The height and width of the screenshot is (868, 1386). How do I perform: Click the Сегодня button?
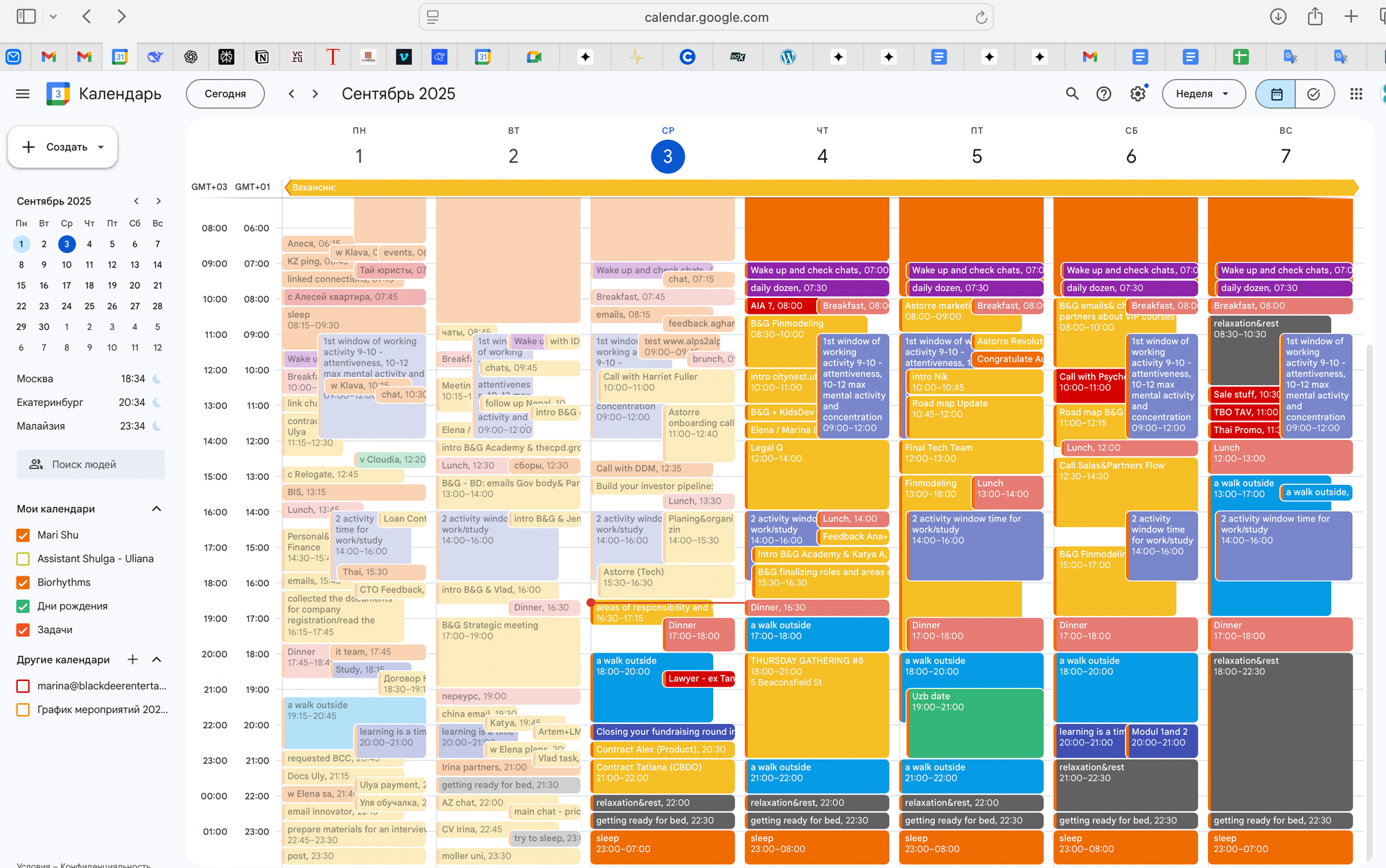pyautogui.click(x=225, y=94)
